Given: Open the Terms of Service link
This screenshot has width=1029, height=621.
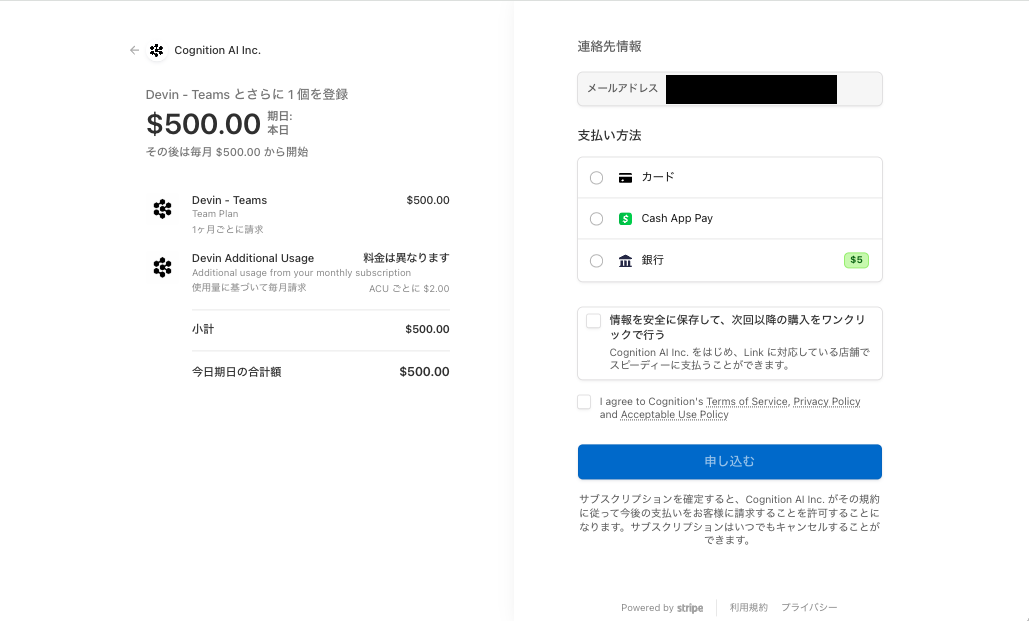Looking at the screenshot, I should (747, 401).
